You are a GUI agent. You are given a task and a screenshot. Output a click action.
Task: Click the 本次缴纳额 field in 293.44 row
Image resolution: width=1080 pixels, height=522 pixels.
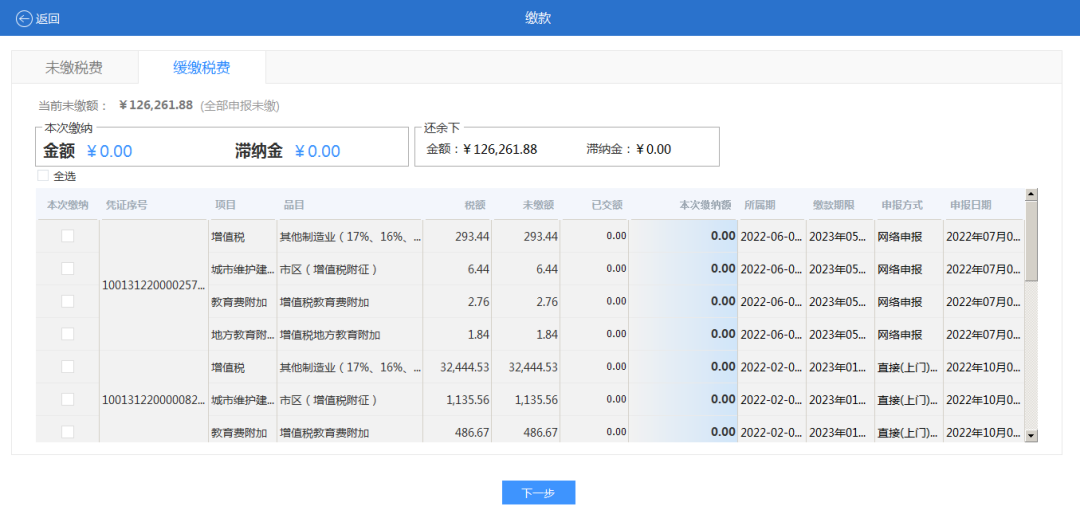click(683, 236)
